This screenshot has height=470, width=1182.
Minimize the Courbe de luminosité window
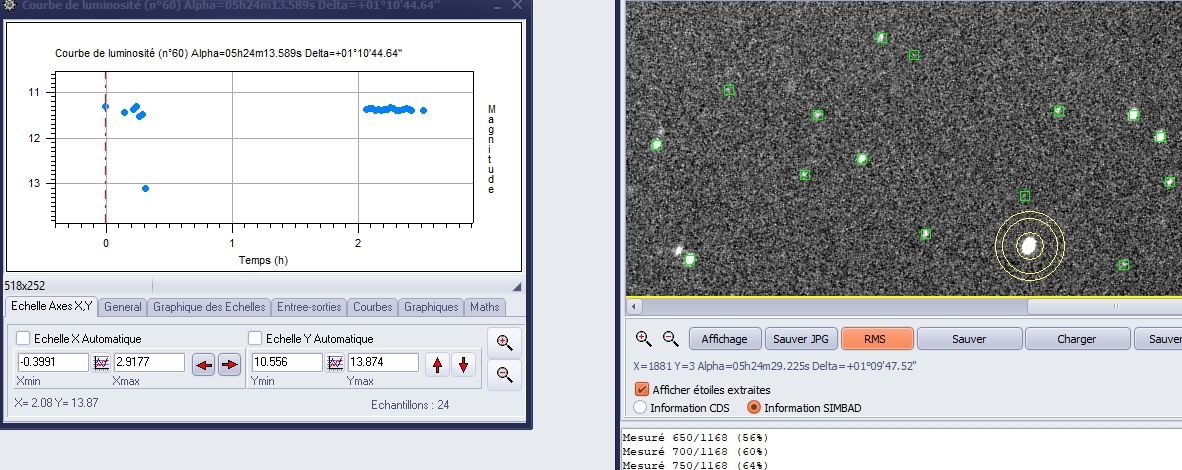pos(498,5)
